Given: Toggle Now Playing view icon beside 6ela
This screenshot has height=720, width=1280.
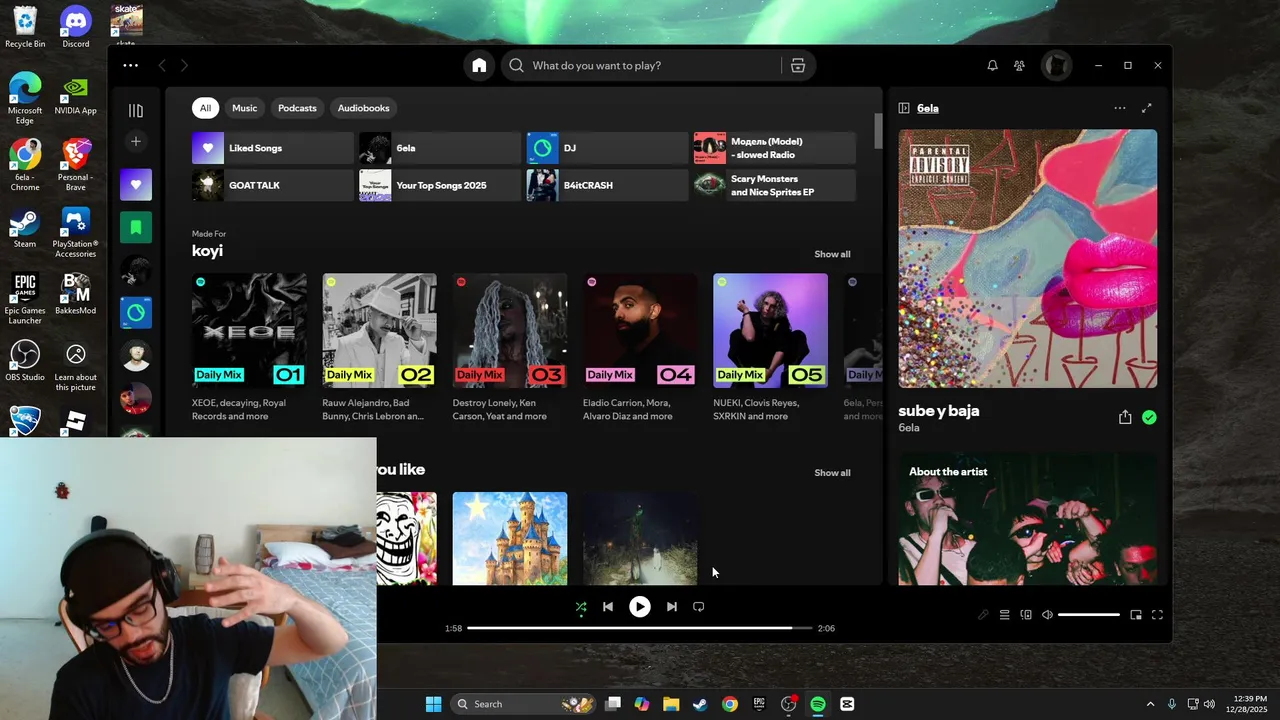Looking at the screenshot, I should click(x=904, y=108).
